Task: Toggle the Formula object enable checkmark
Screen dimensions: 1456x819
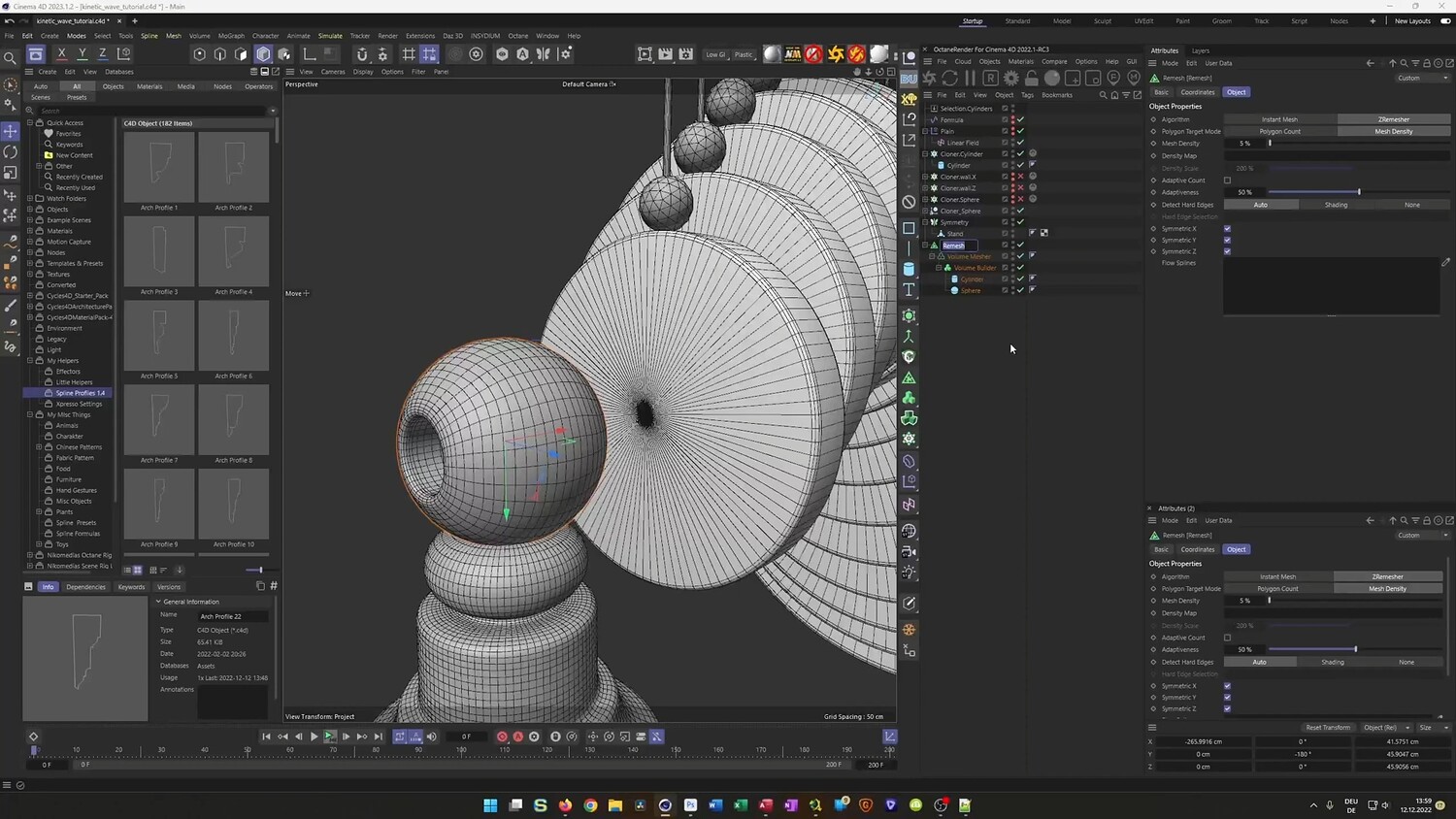Action: pos(1020,119)
